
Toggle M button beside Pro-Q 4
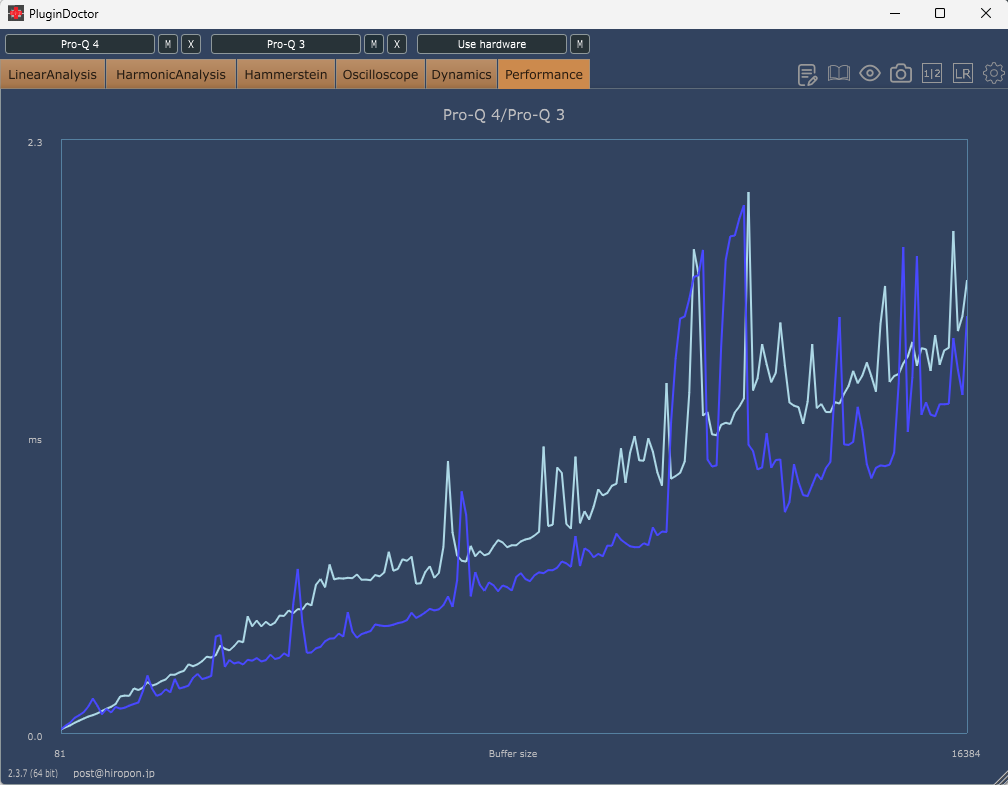(x=168, y=44)
